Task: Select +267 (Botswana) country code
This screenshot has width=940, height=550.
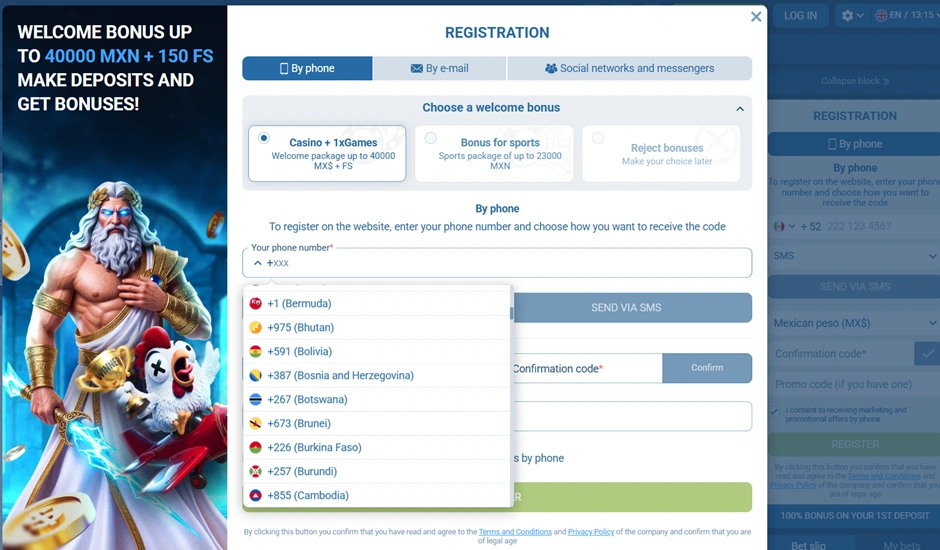Action: pos(377,399)
